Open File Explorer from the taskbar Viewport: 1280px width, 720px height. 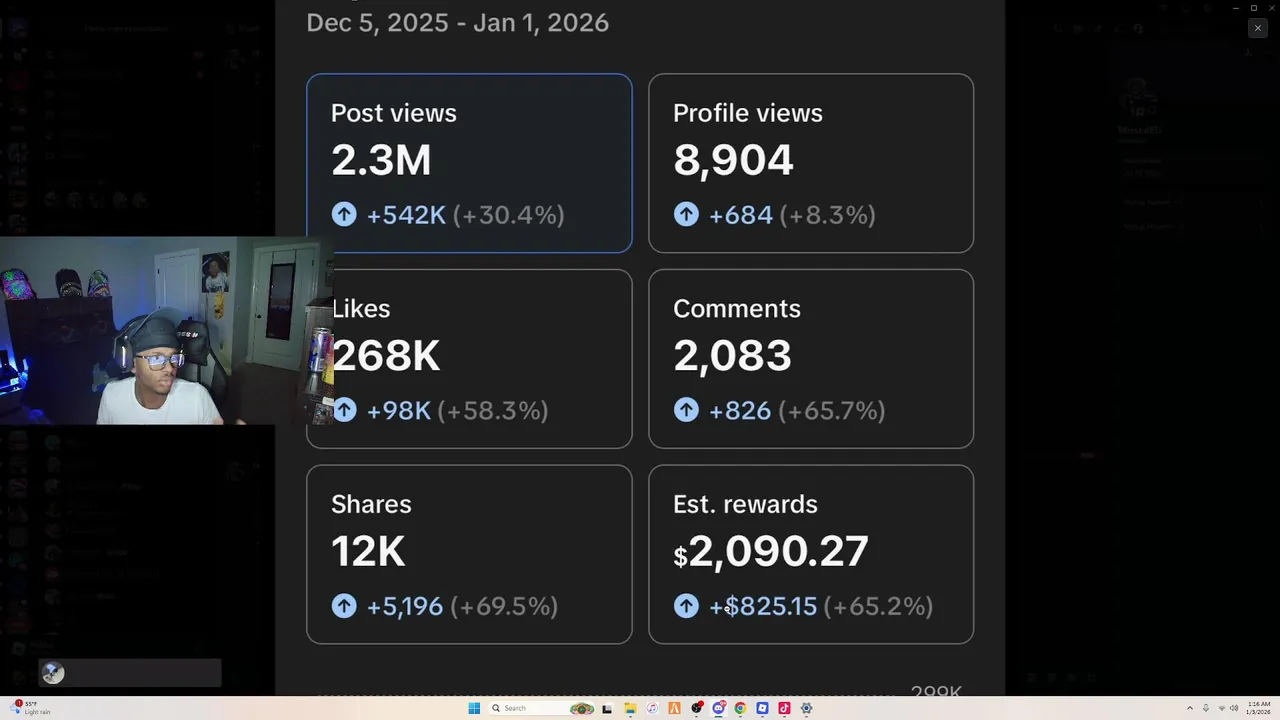click(630, 708)
